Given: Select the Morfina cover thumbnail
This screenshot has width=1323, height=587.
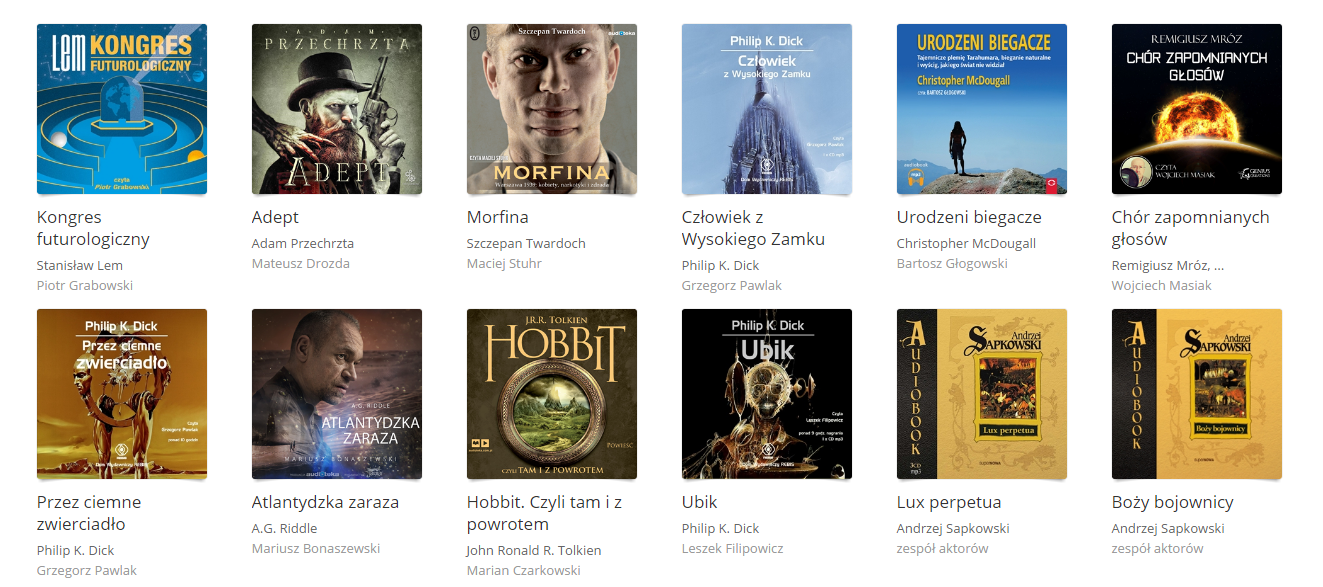Looking at the screenshot, I should (x=552, y=109).
